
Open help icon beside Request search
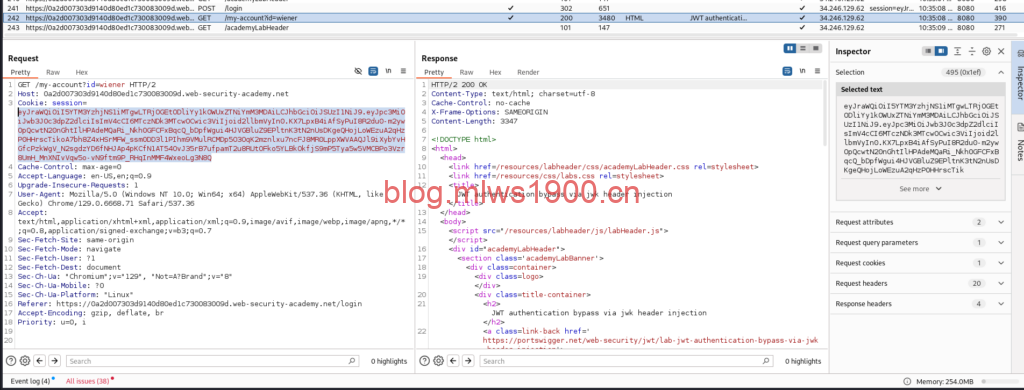[x=10, y=361]
